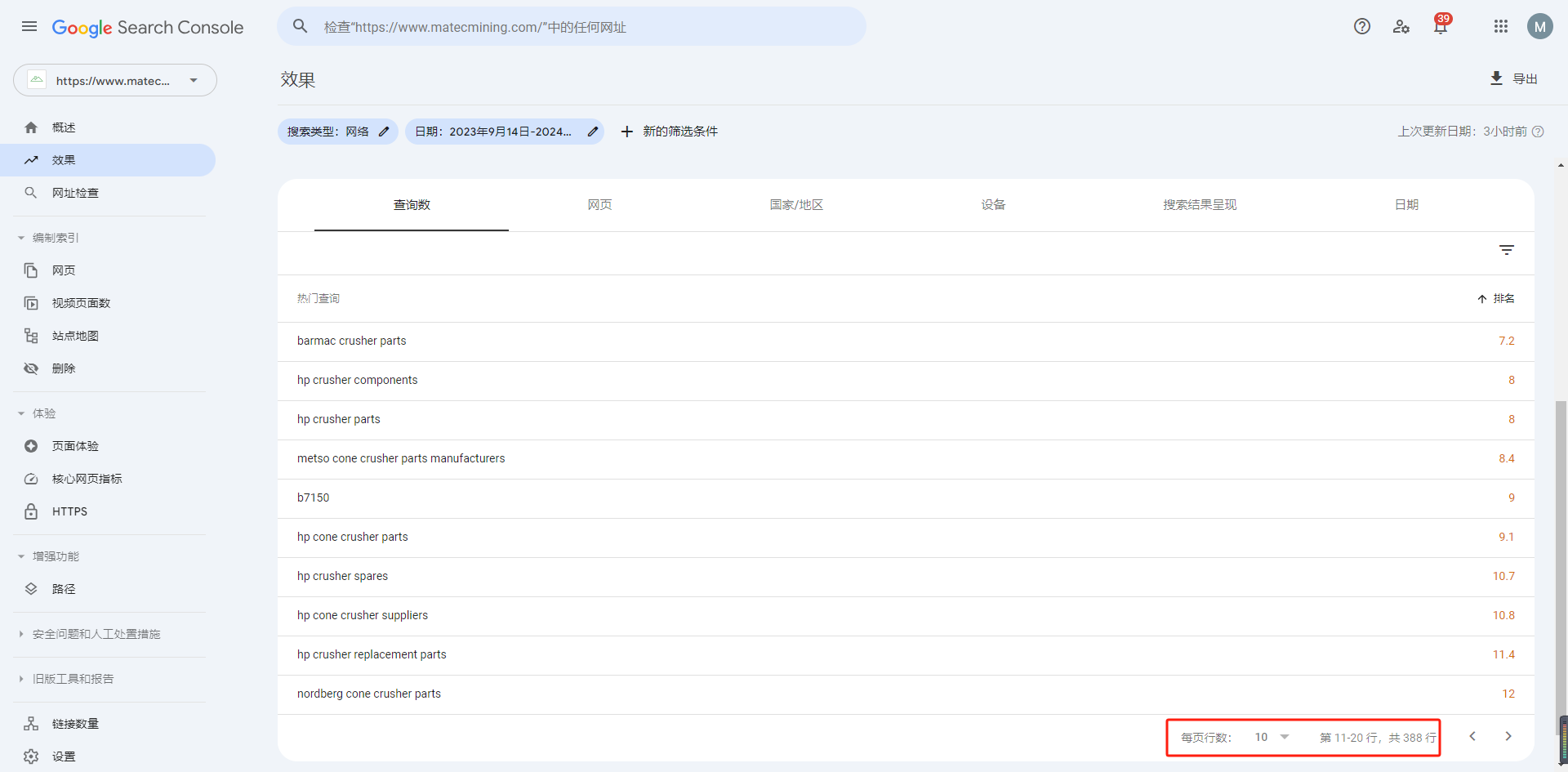Select query 'hp crusher spares'
This screenshot has height=772, width=1568.
click(x=342, y=577)
